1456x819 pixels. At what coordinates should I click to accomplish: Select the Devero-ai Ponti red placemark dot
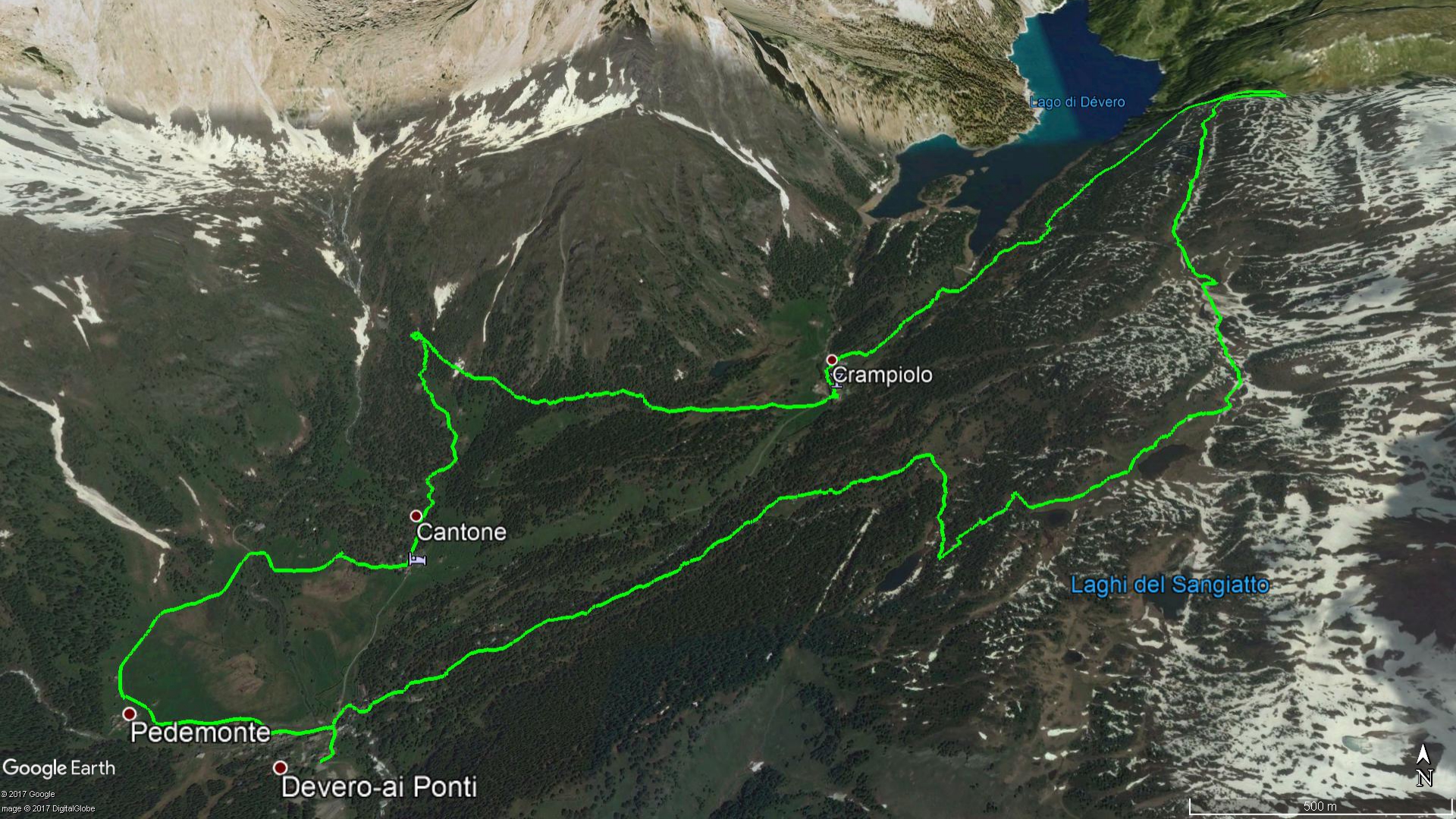280,767
